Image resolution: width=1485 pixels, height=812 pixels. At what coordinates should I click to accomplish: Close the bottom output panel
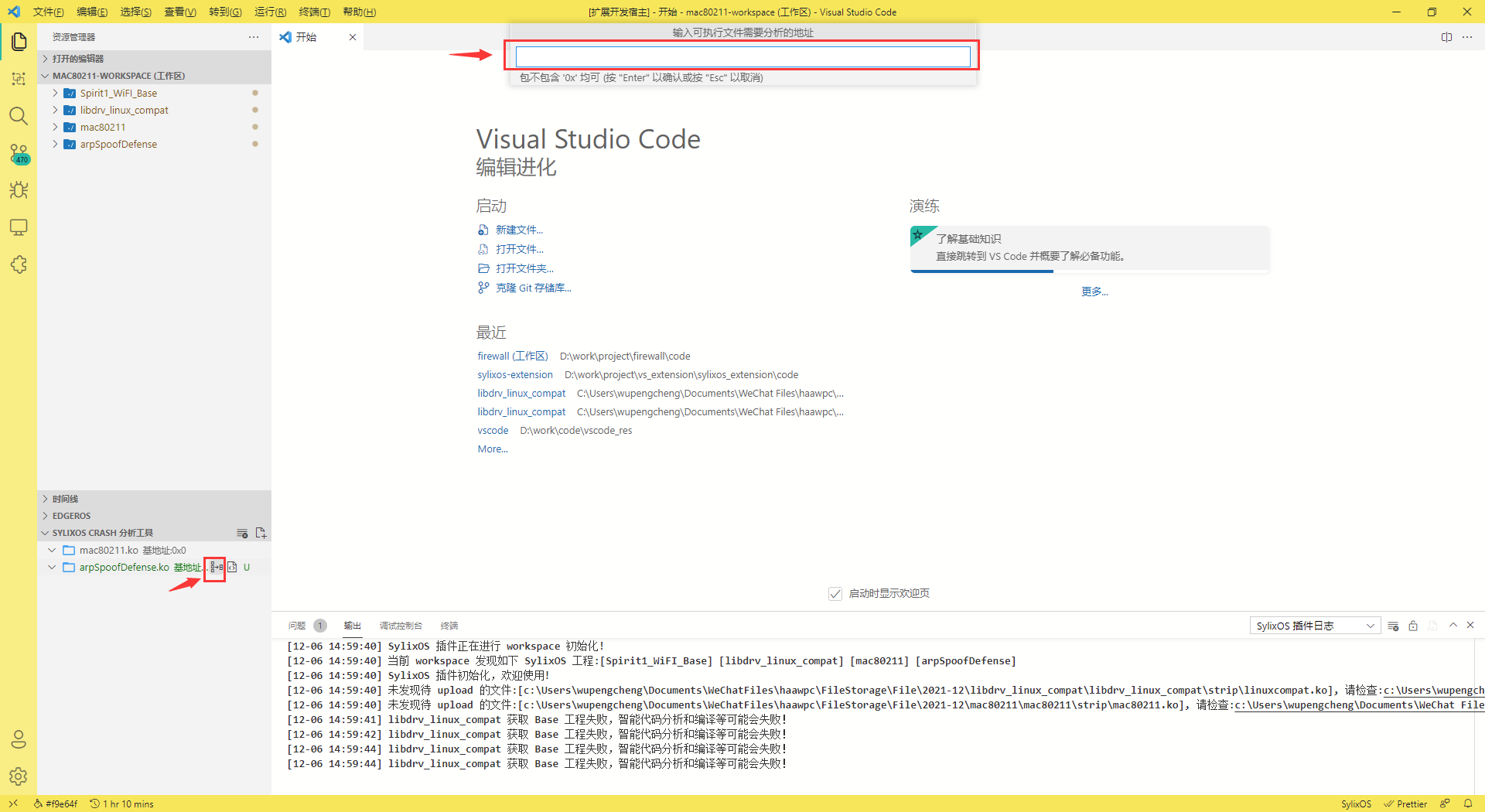pos(1470,625)
